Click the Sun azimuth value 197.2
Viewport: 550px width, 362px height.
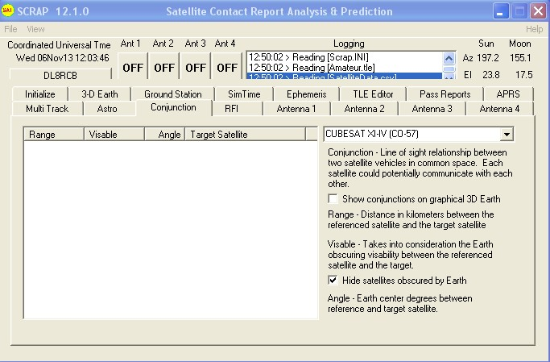(x=488, y=58)
